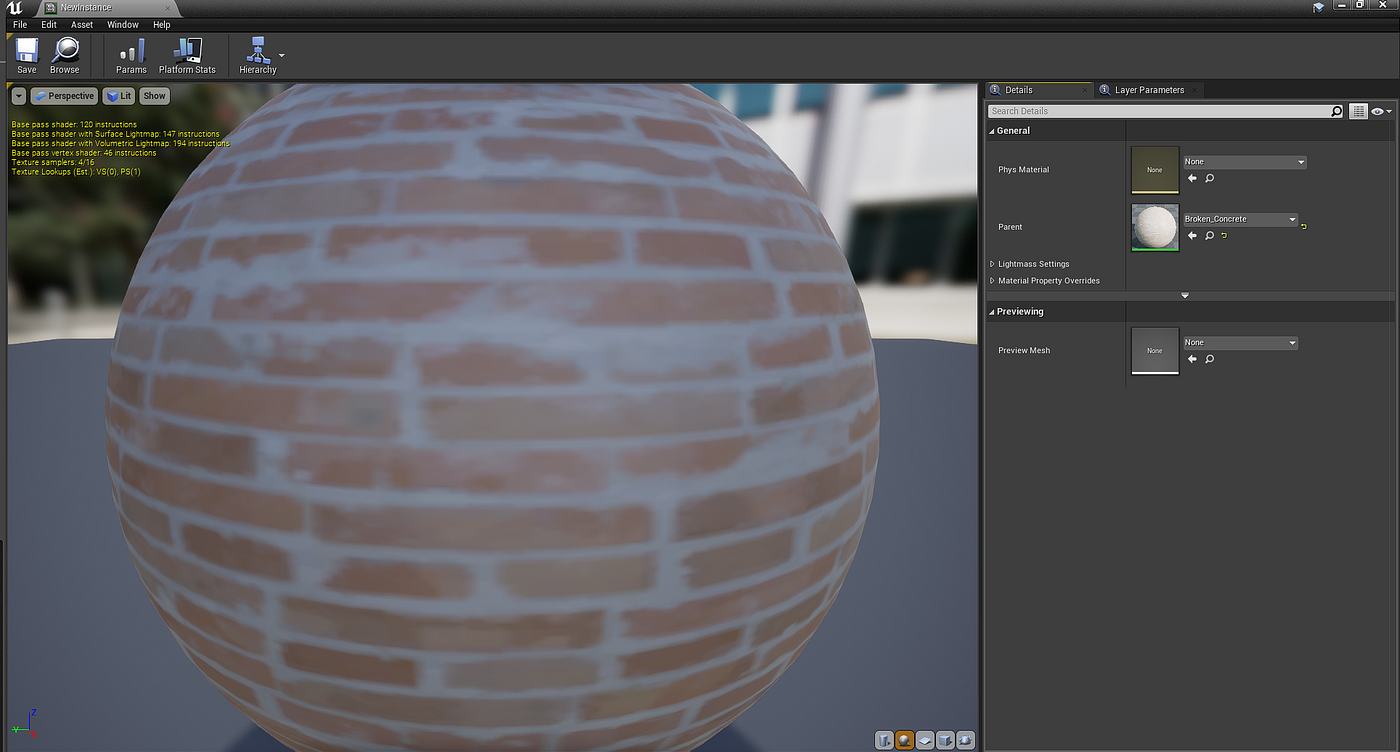
Task: Expand Lightmass Settings section
Action: (1030, 264)
